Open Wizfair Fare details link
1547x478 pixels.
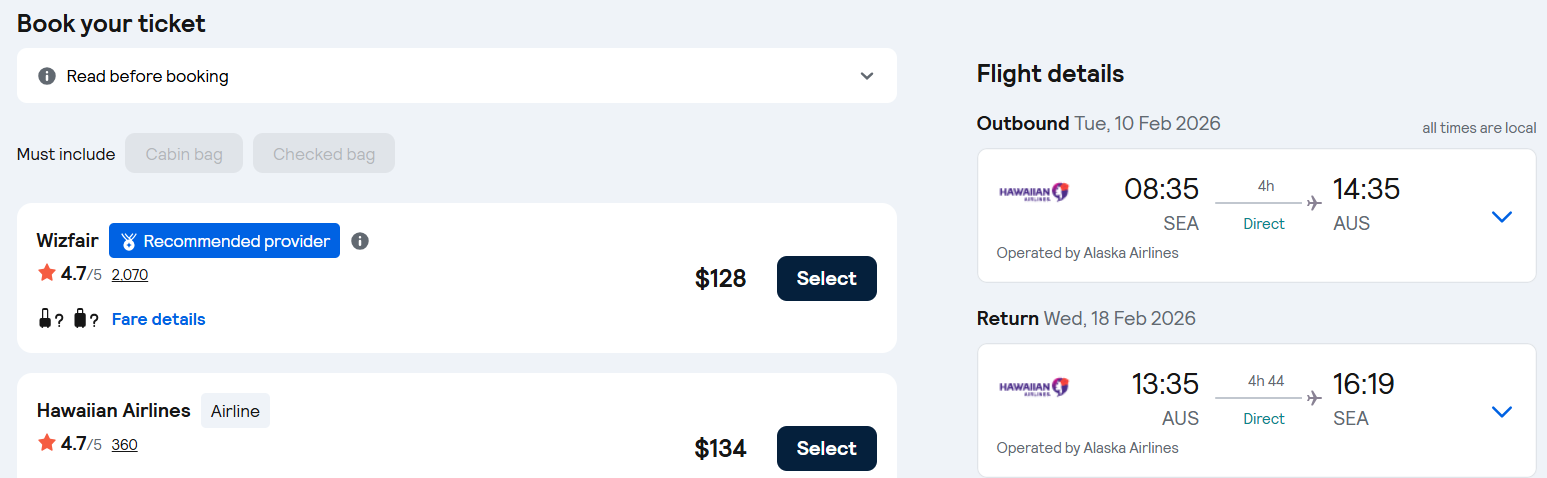click(x=158, y=319)
